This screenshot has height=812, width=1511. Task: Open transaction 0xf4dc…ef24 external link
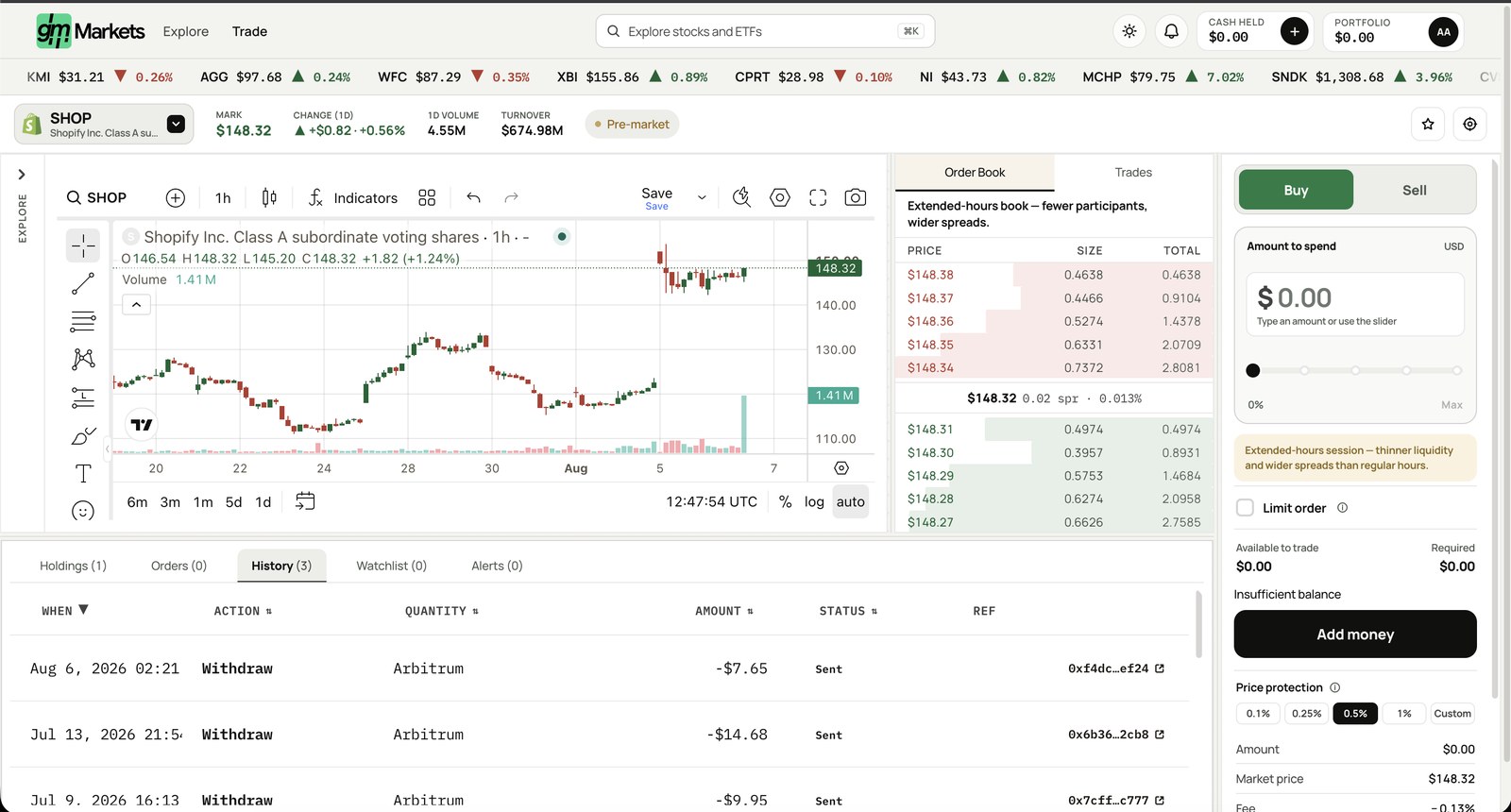[x=1160, y=668]
